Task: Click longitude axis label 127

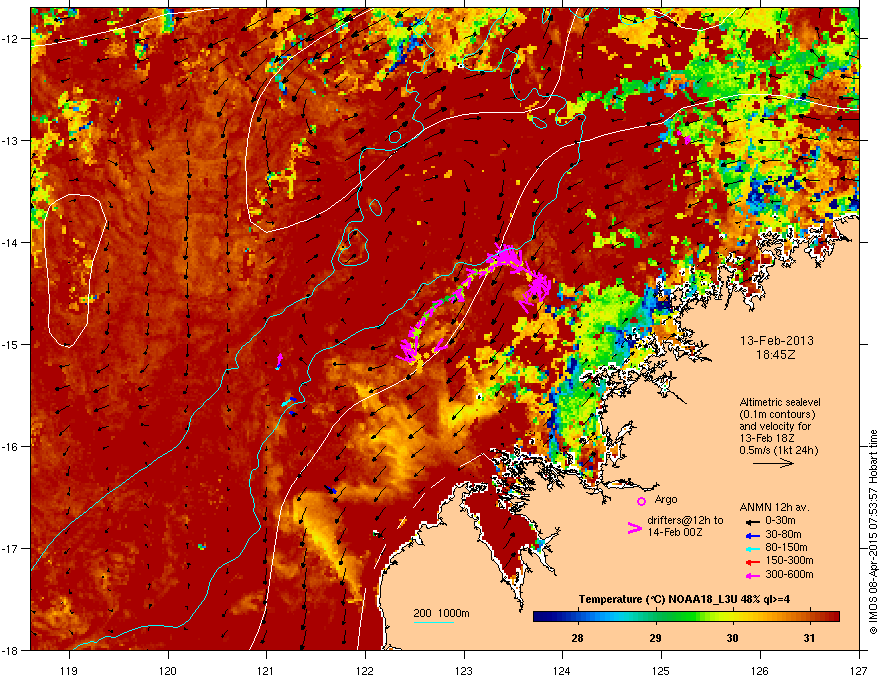Action: tap(858, 670)
